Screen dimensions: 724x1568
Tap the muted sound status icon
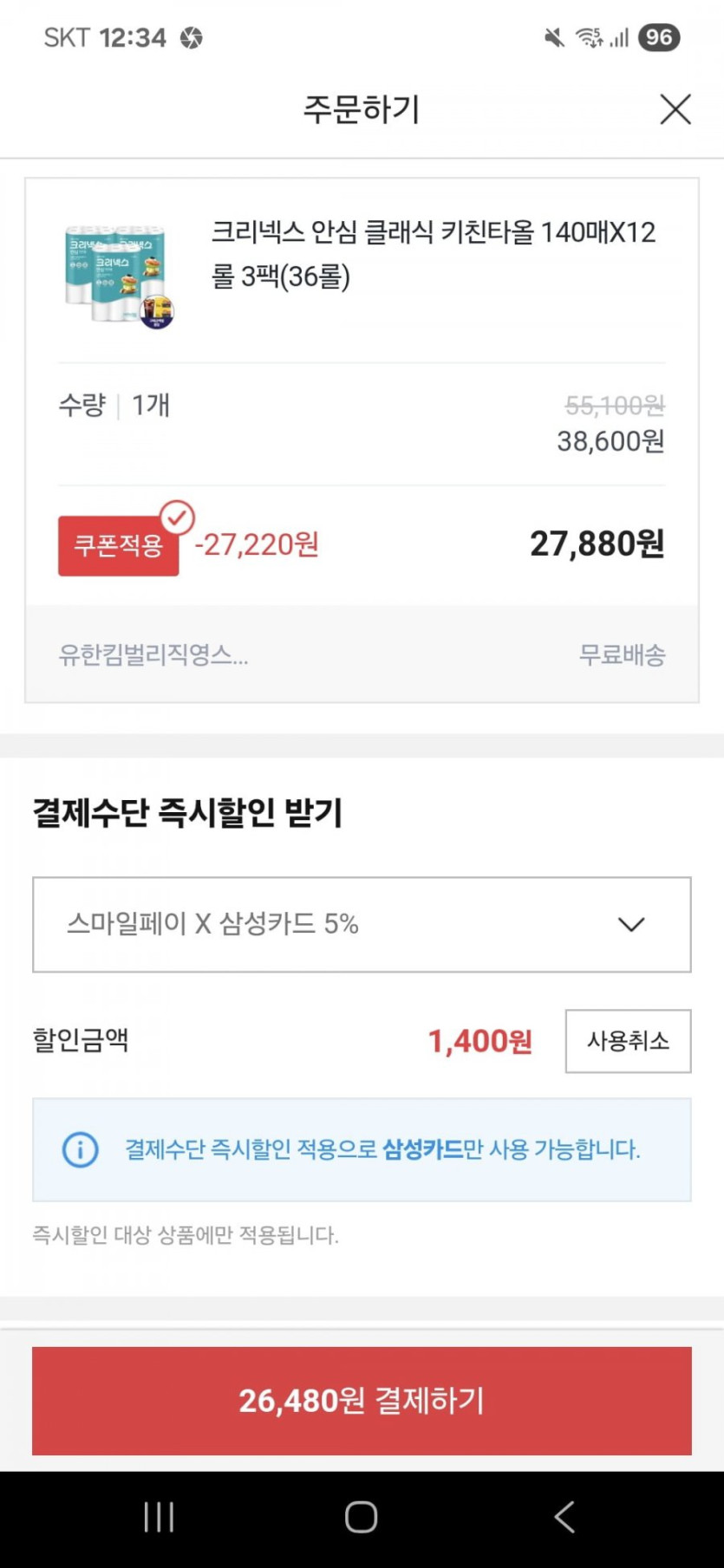coord(554,37)
